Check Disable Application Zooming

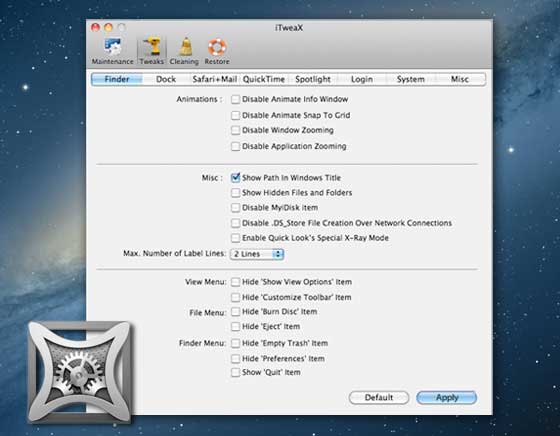[235, 146]
